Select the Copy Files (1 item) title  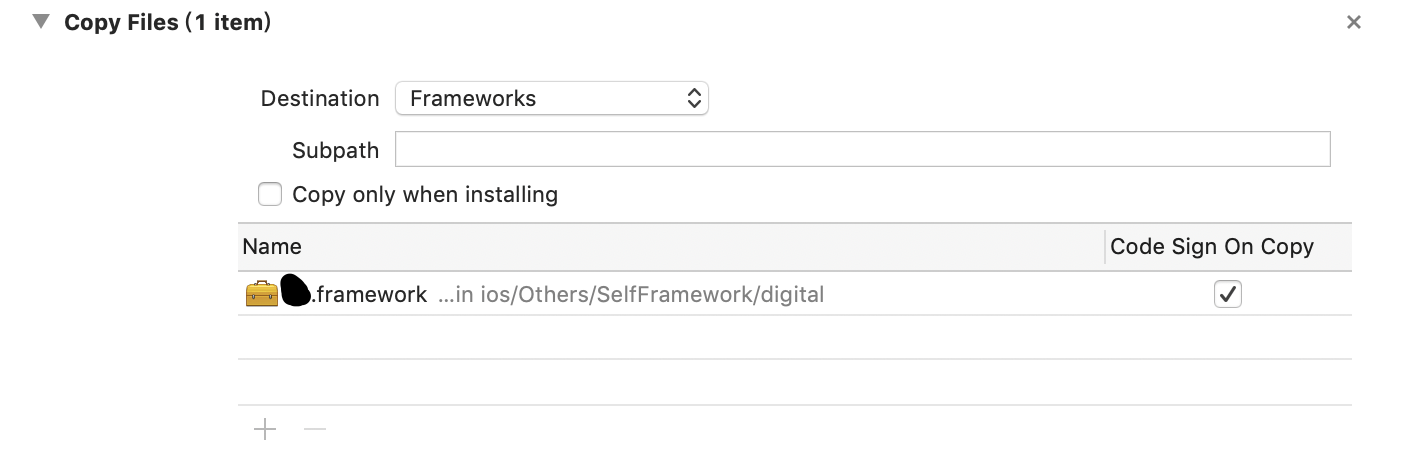coord(168,22)
